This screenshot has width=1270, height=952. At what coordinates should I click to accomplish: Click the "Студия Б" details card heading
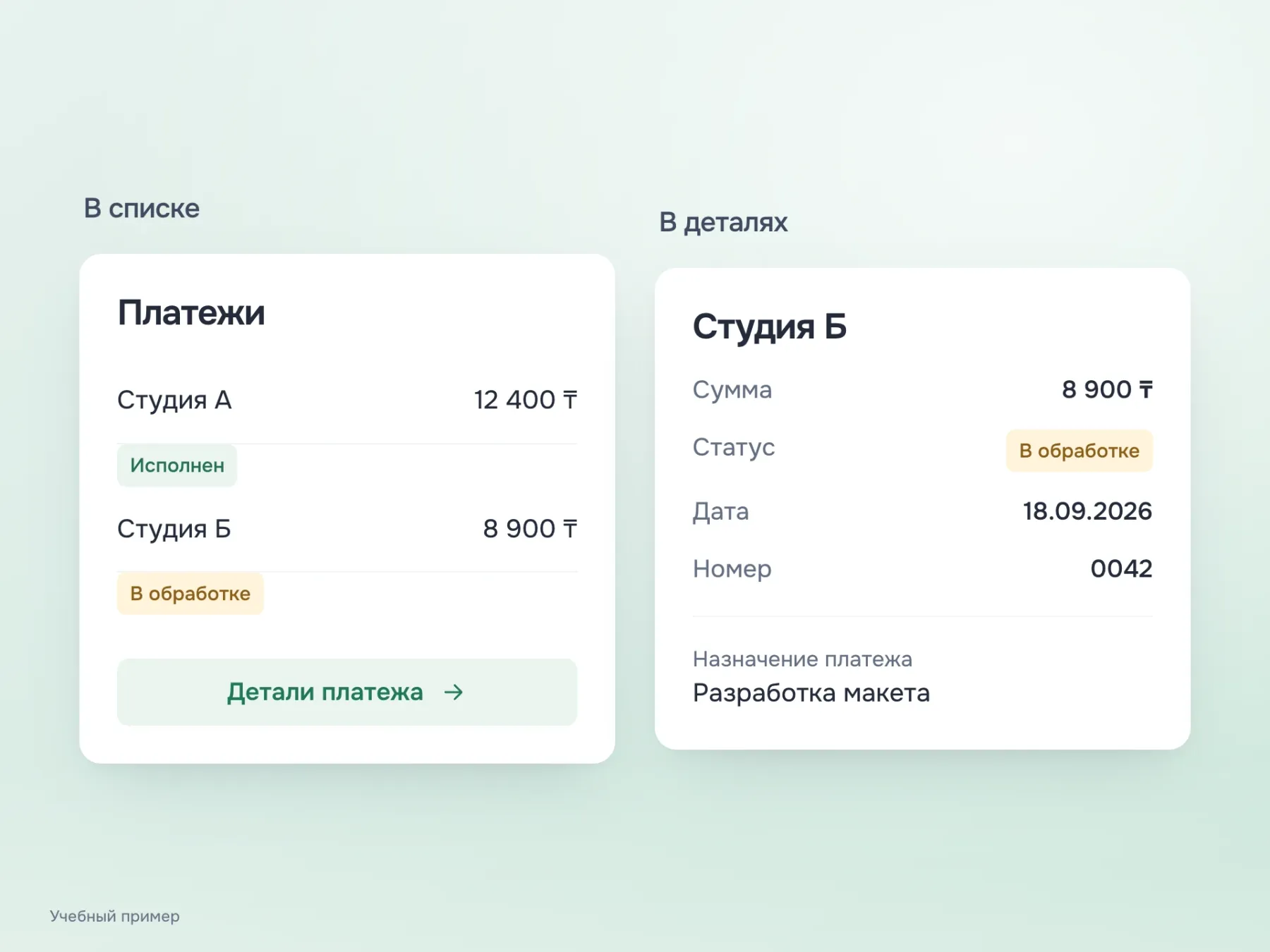[770, 327]
